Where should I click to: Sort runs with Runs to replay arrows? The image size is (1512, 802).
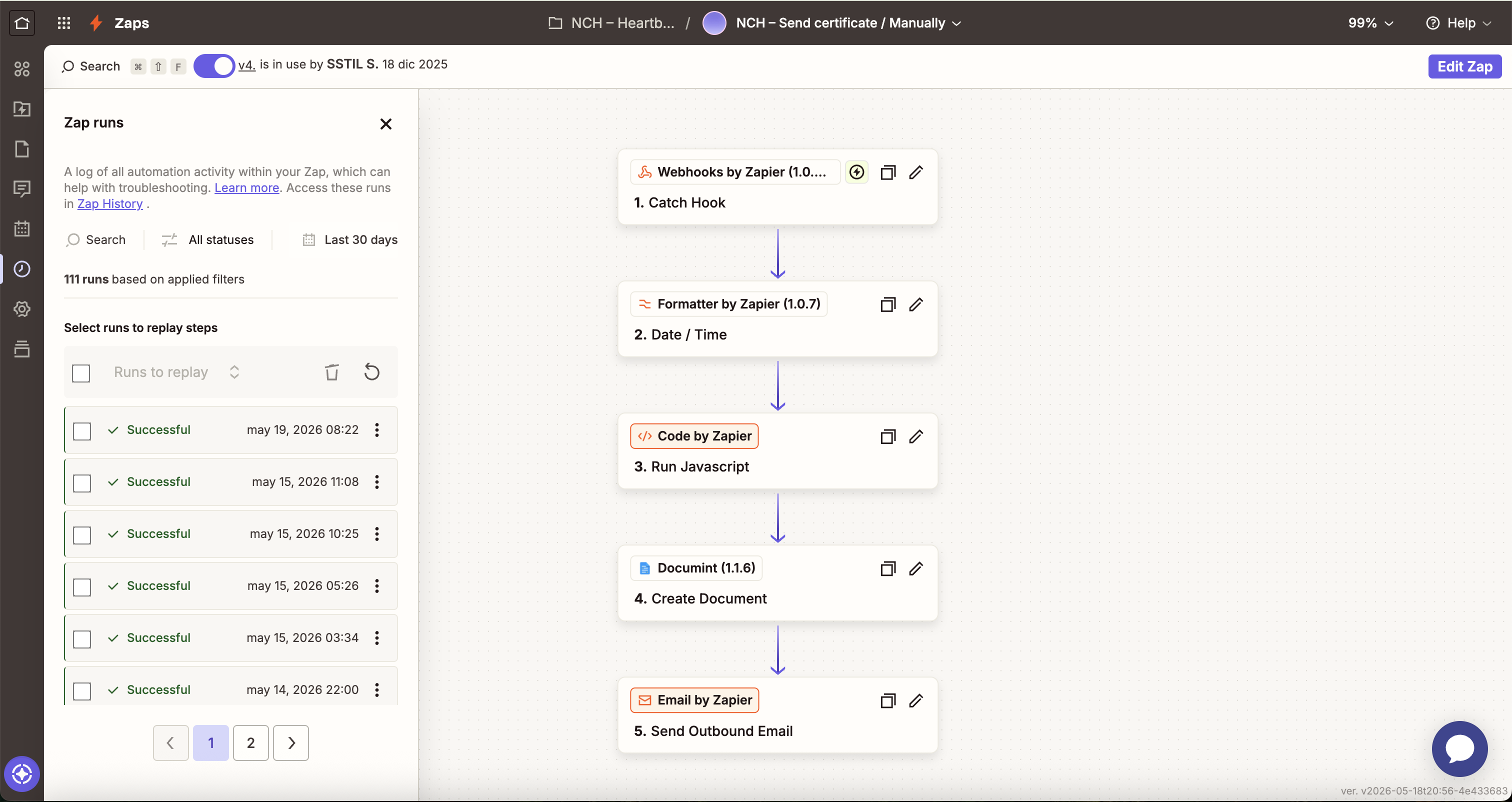(x=234, y=372)
